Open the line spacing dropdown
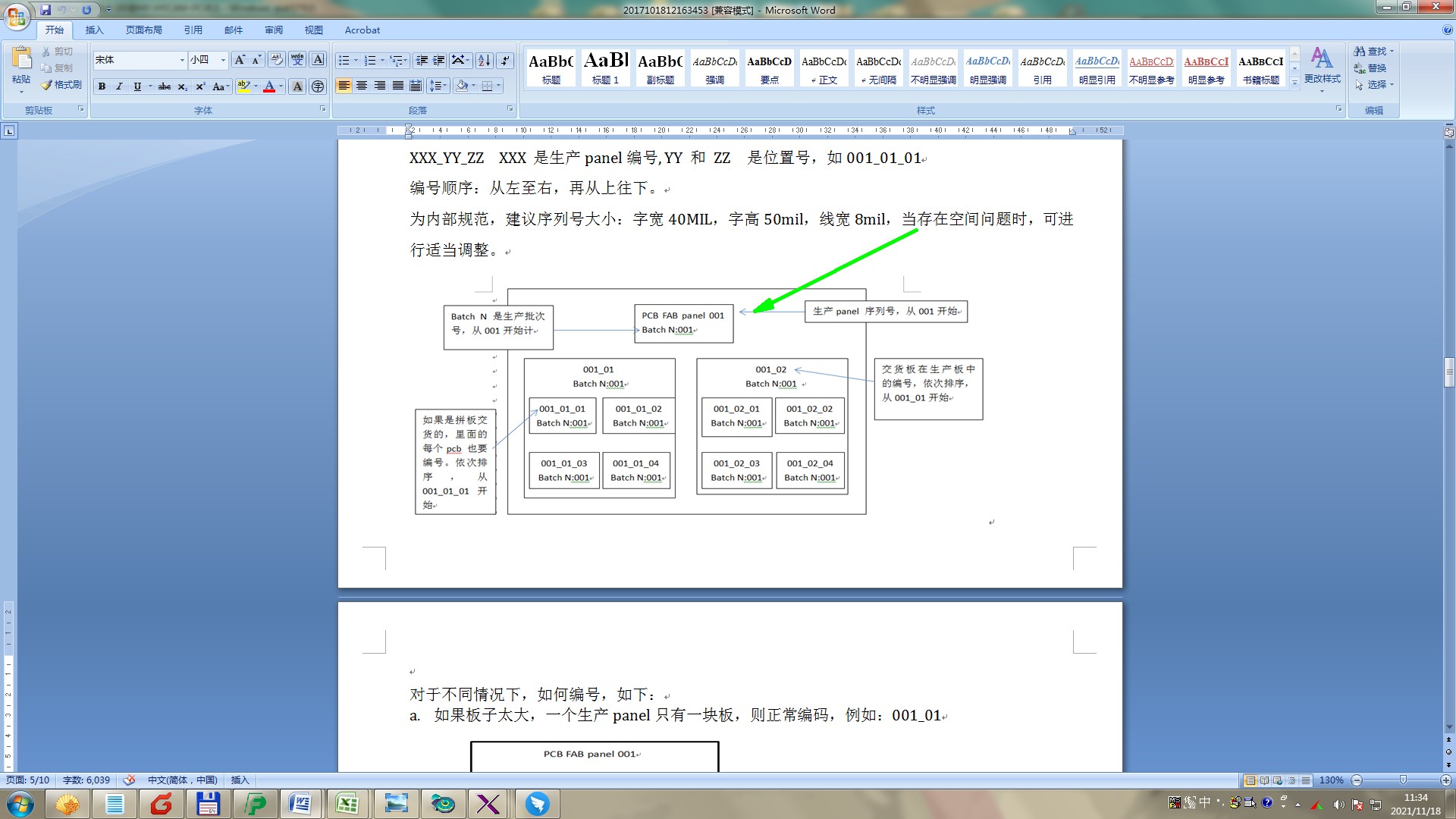 coord(438,86)
